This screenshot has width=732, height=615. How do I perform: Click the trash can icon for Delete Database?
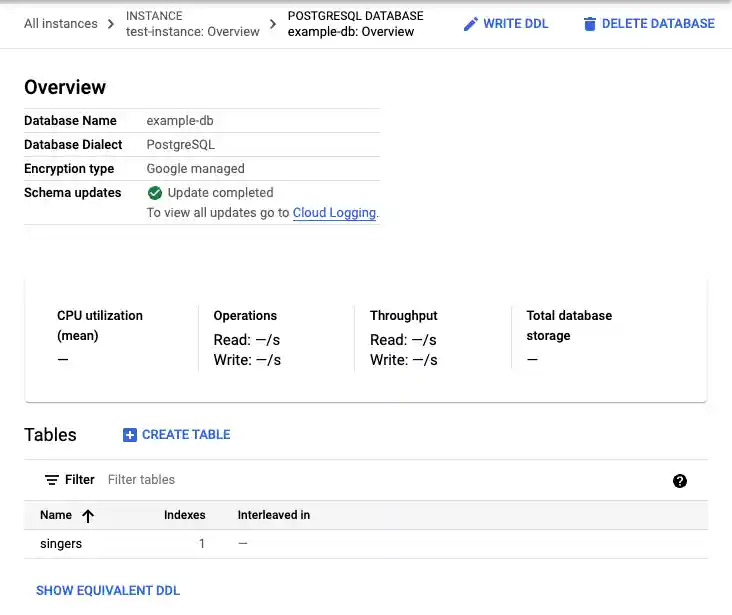pos(590,24)
